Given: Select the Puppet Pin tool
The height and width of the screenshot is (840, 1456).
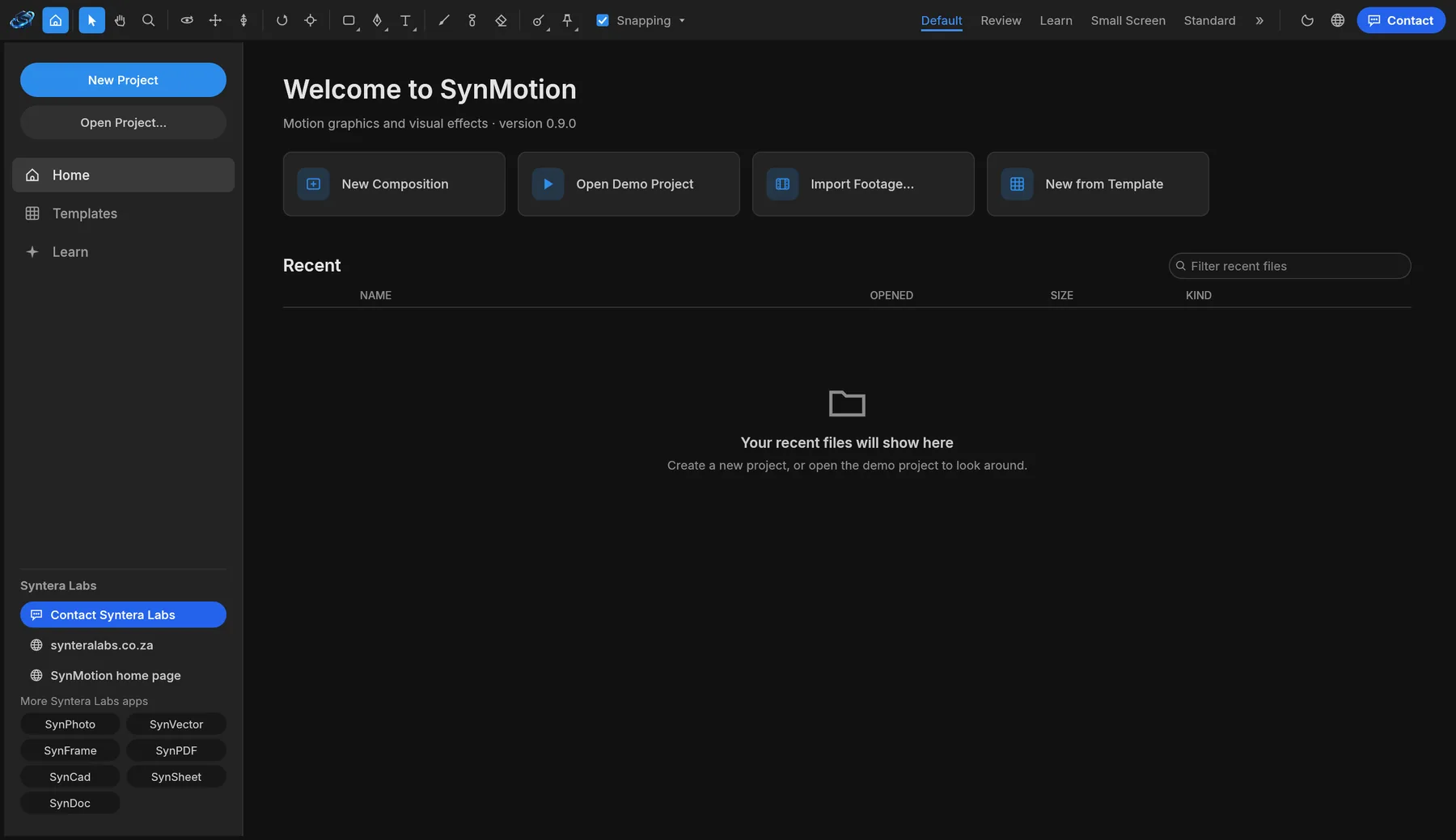Looking at the screenshot, I should click(567, 20).
